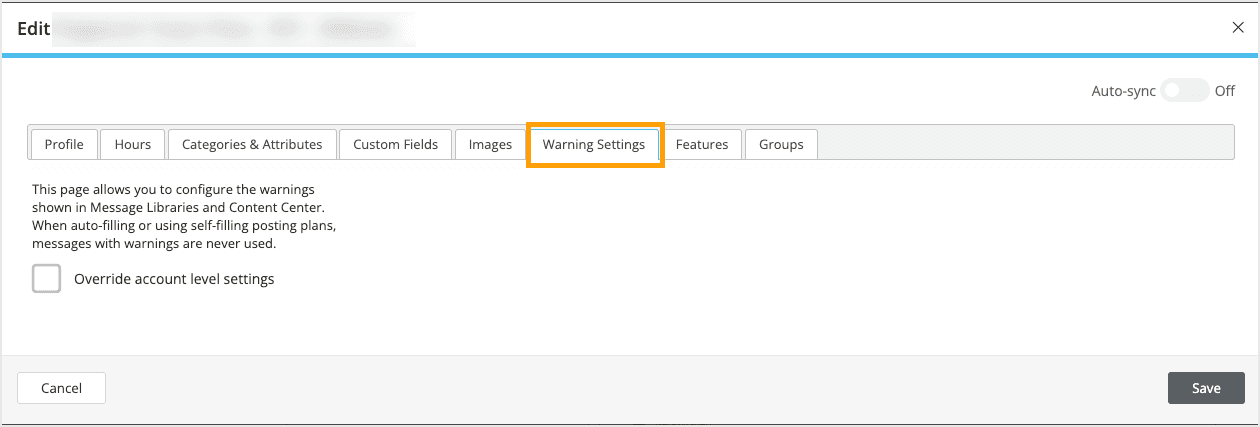Switch to the Hours tab
This screenshot has height=427, width=1260.
(x=132, y=144)
